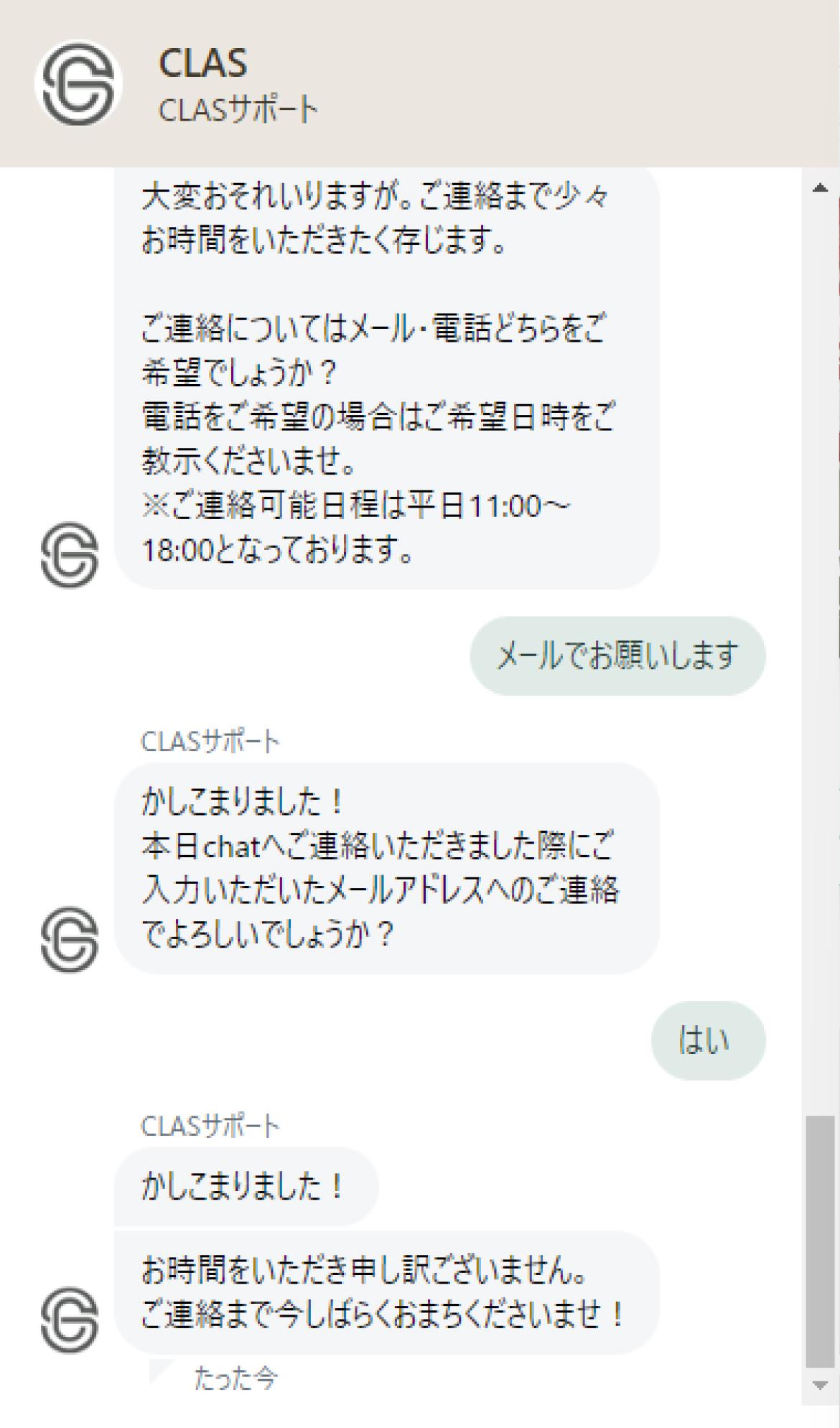Click the scrollbar down arrow

tap(820, 1385)
